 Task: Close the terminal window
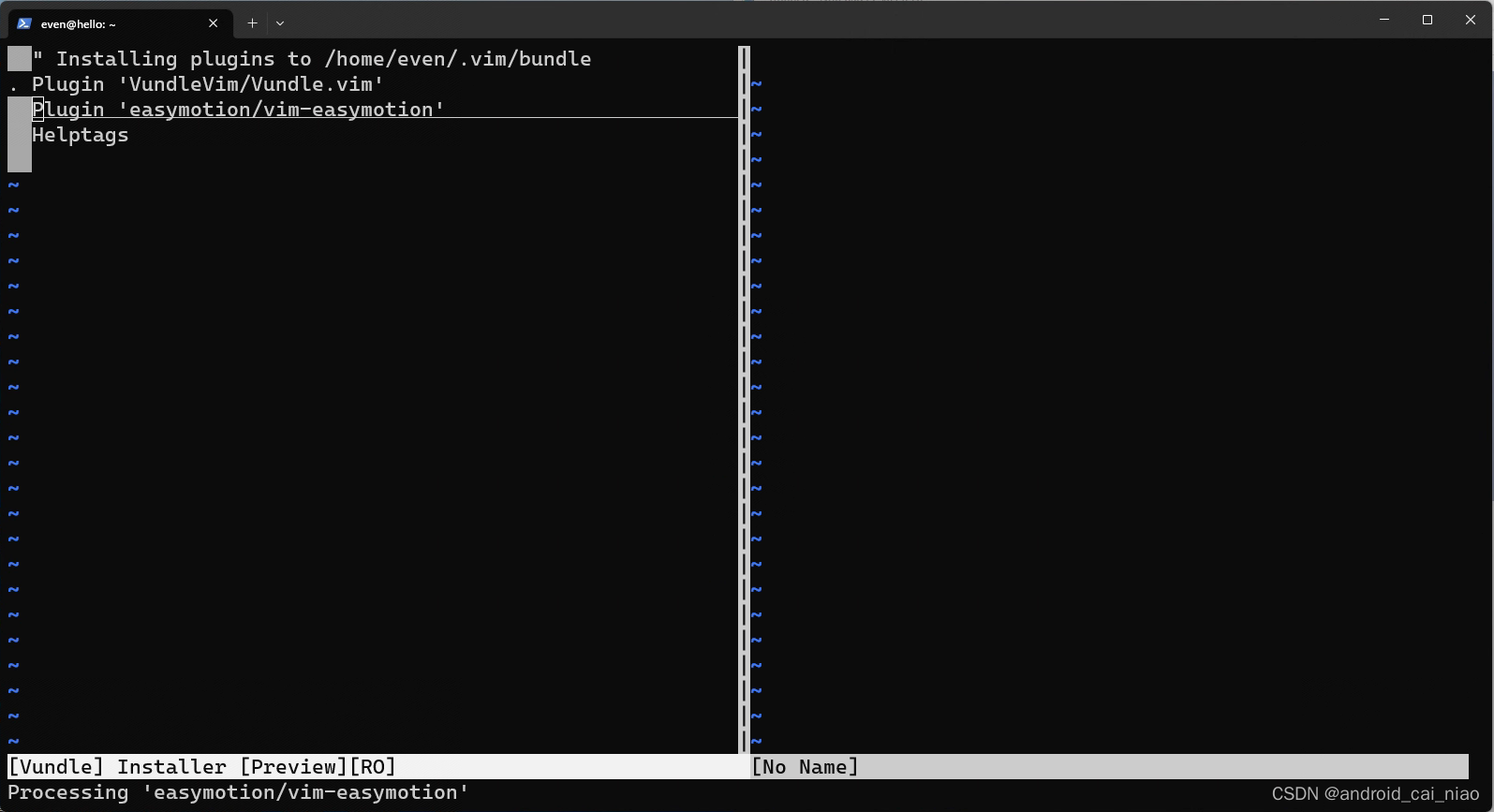click(x=1471, y=20)
